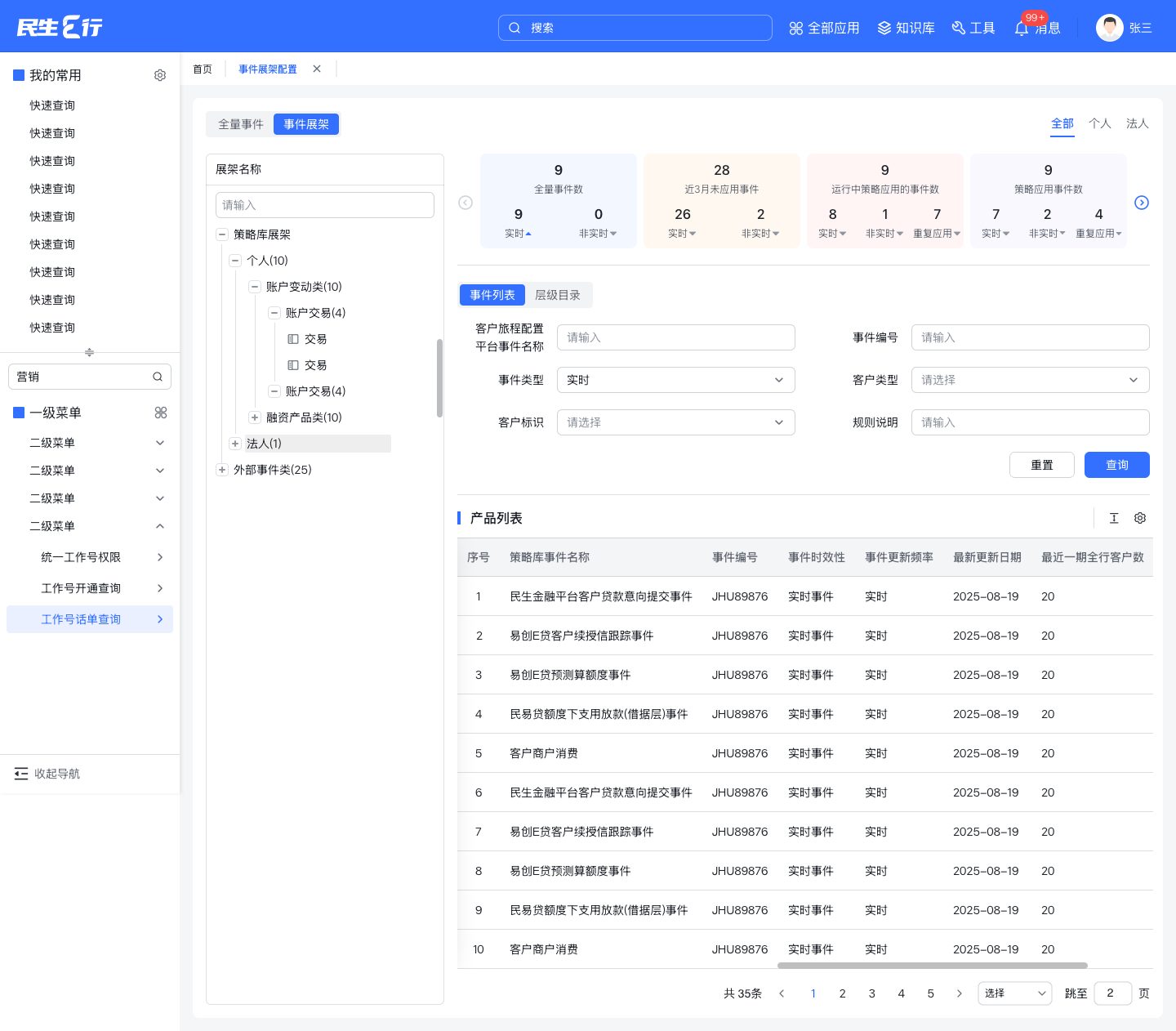Viewport: 1176px width, 1031px height.
Task: Open the 事件类型 dropdown
Action: tap(676, 380)
